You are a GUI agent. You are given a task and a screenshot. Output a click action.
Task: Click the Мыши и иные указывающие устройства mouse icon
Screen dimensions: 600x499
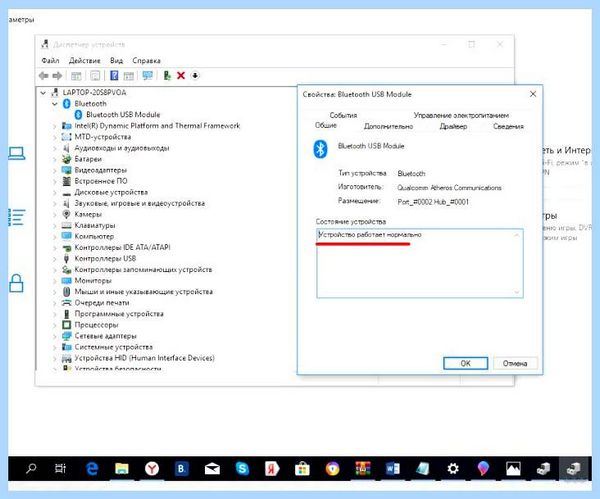[x=67, y=292]
